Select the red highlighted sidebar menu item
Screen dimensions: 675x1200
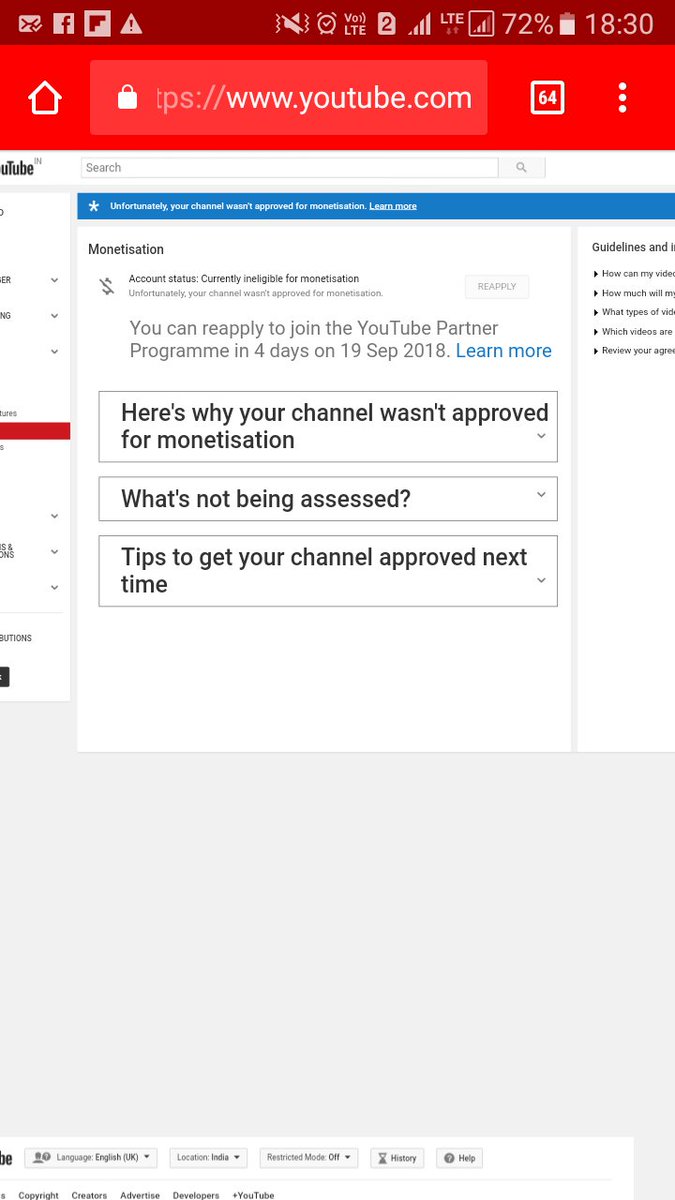[35, 431]
